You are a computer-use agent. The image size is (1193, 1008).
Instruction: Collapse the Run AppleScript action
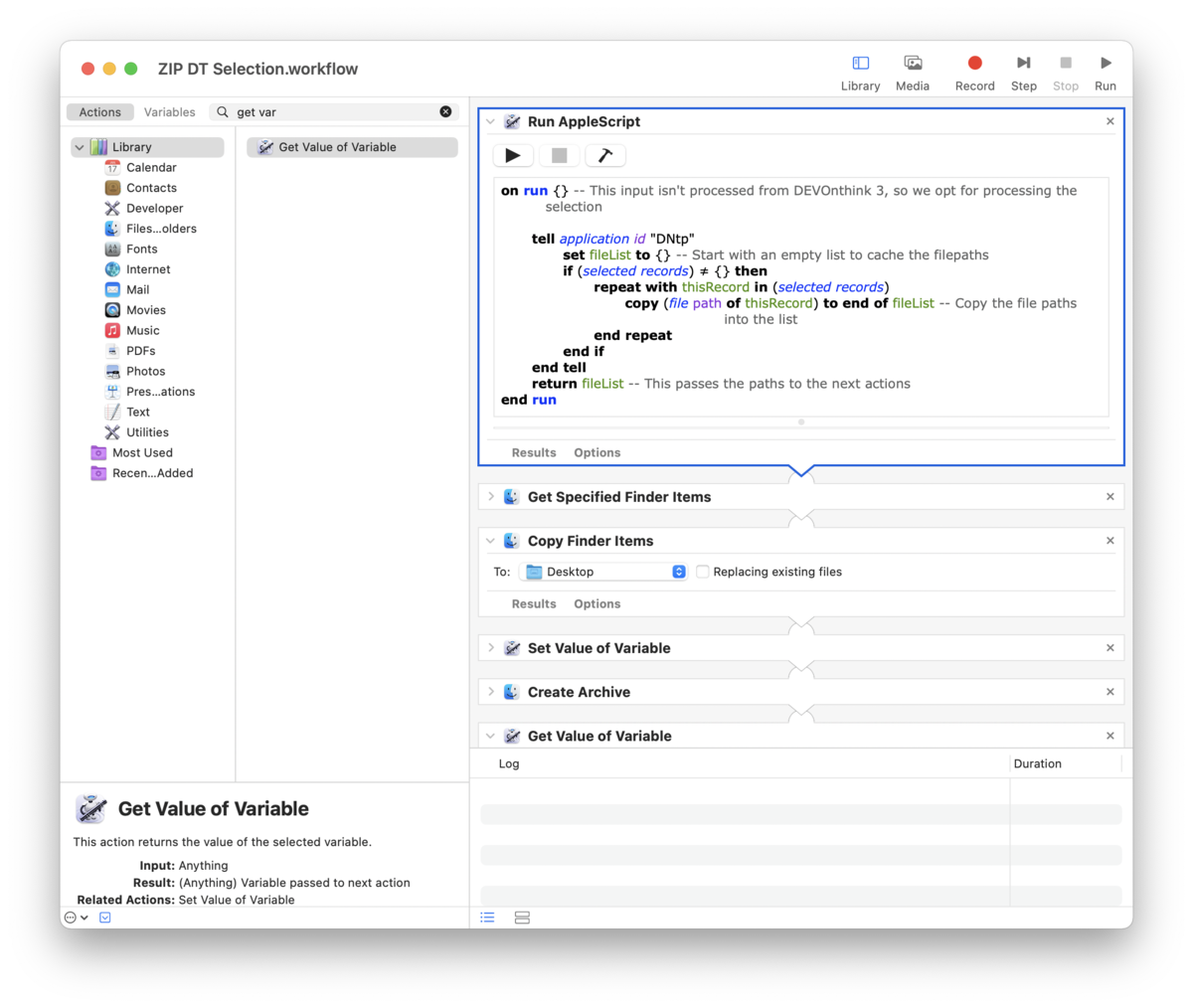(x=490, y=121)
